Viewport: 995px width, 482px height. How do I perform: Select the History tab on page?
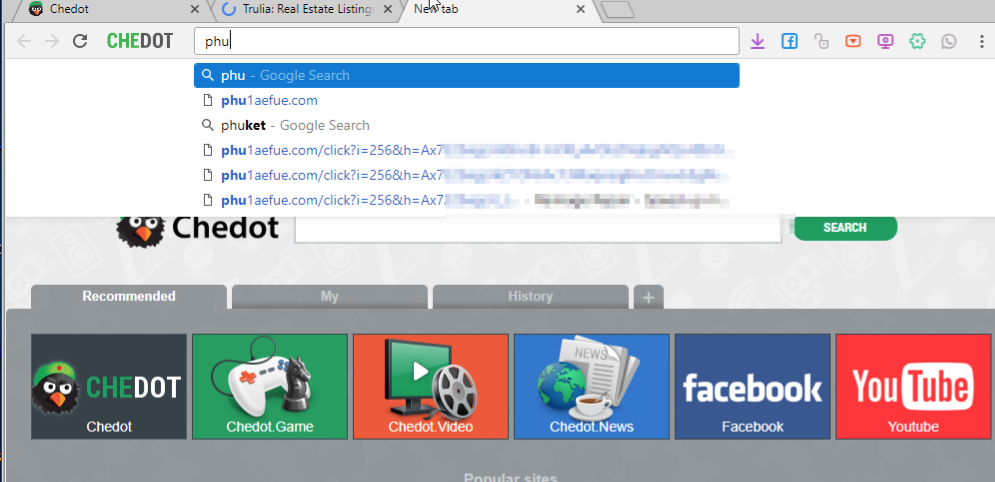coord(530,297)
